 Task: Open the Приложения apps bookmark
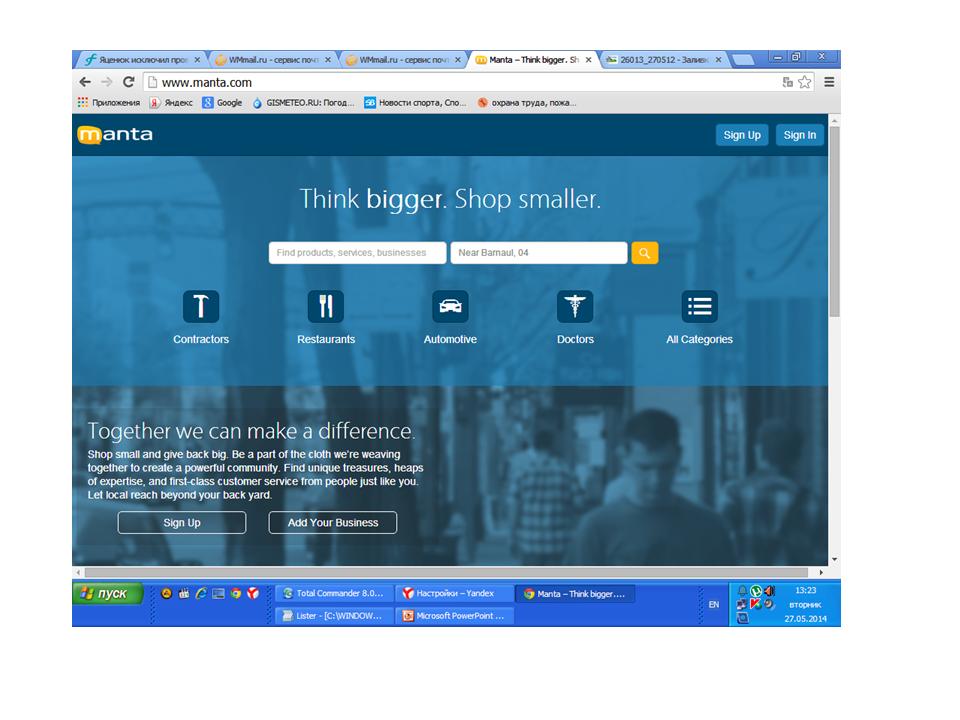point(109,103)
